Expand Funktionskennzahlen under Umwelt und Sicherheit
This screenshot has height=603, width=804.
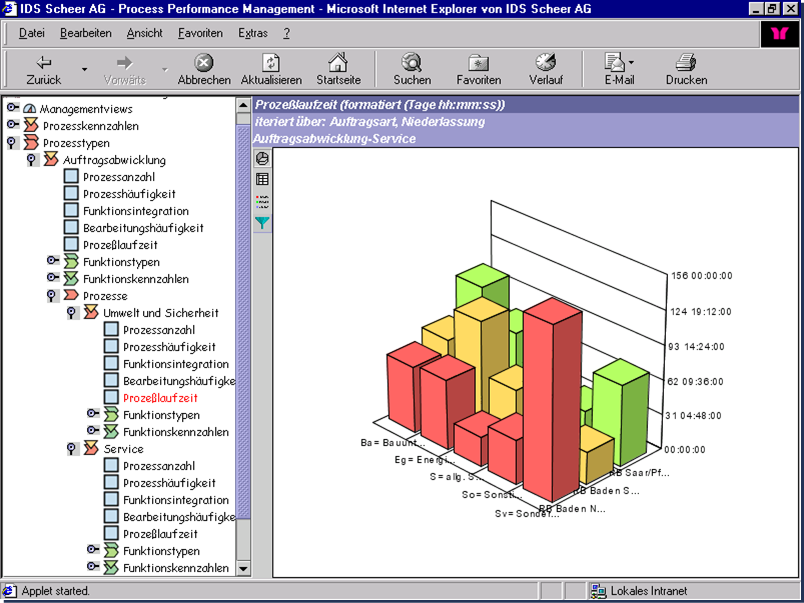93,430
